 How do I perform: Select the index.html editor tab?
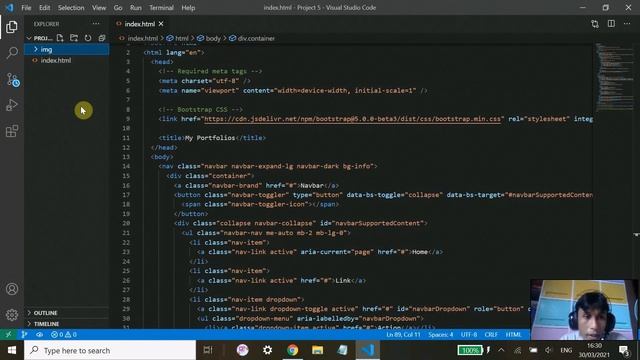click(140, 24)
